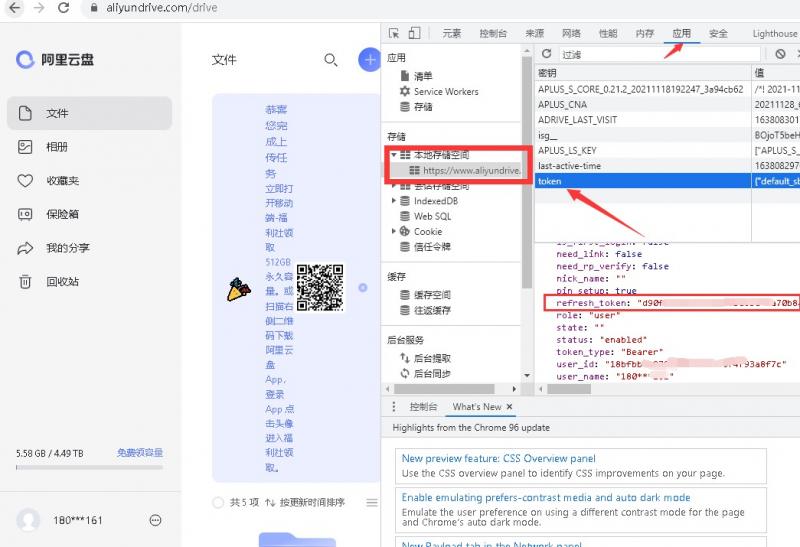Switch to the 内存 Memory tab

pos(645,34)
